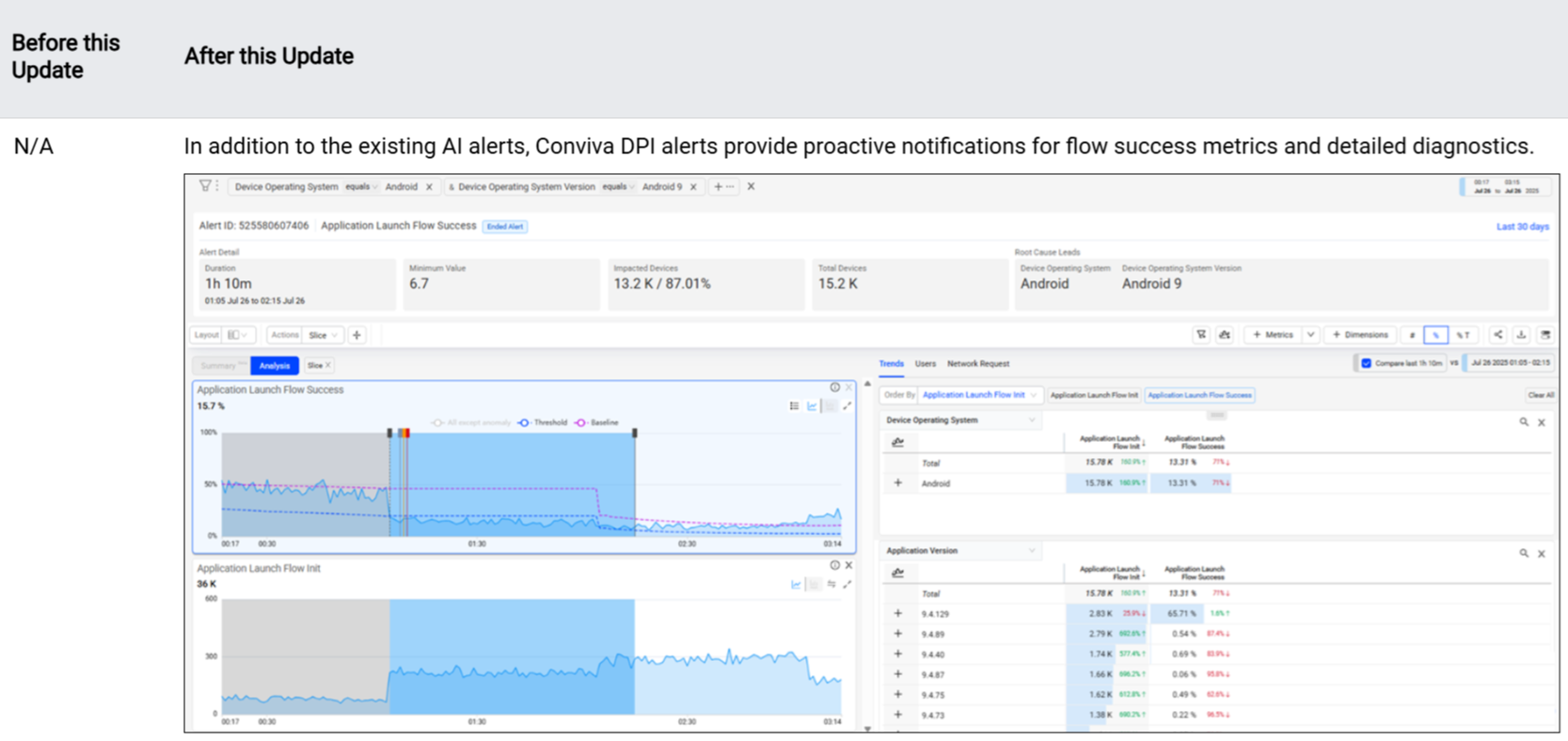Click the filter funnel icon
This screenshot has width=1568, height=741.
pos(204,186)
